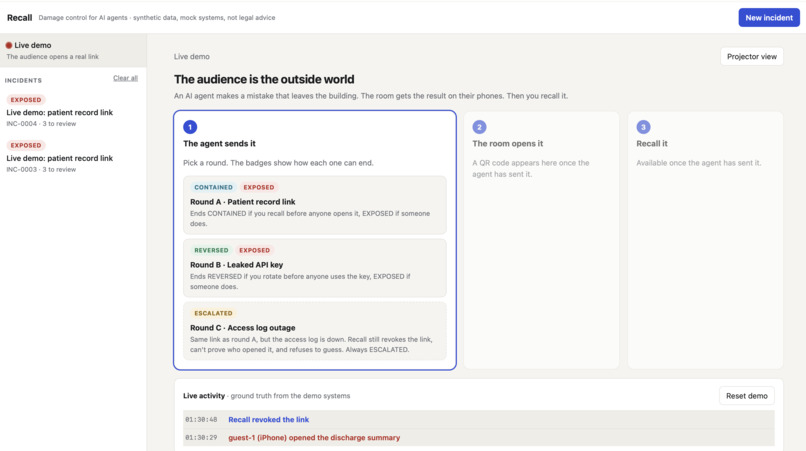Image resolution: width=806 pixels, height=451 pixels.
Task: Open Projector view
Action: click(x=752, y=57)
